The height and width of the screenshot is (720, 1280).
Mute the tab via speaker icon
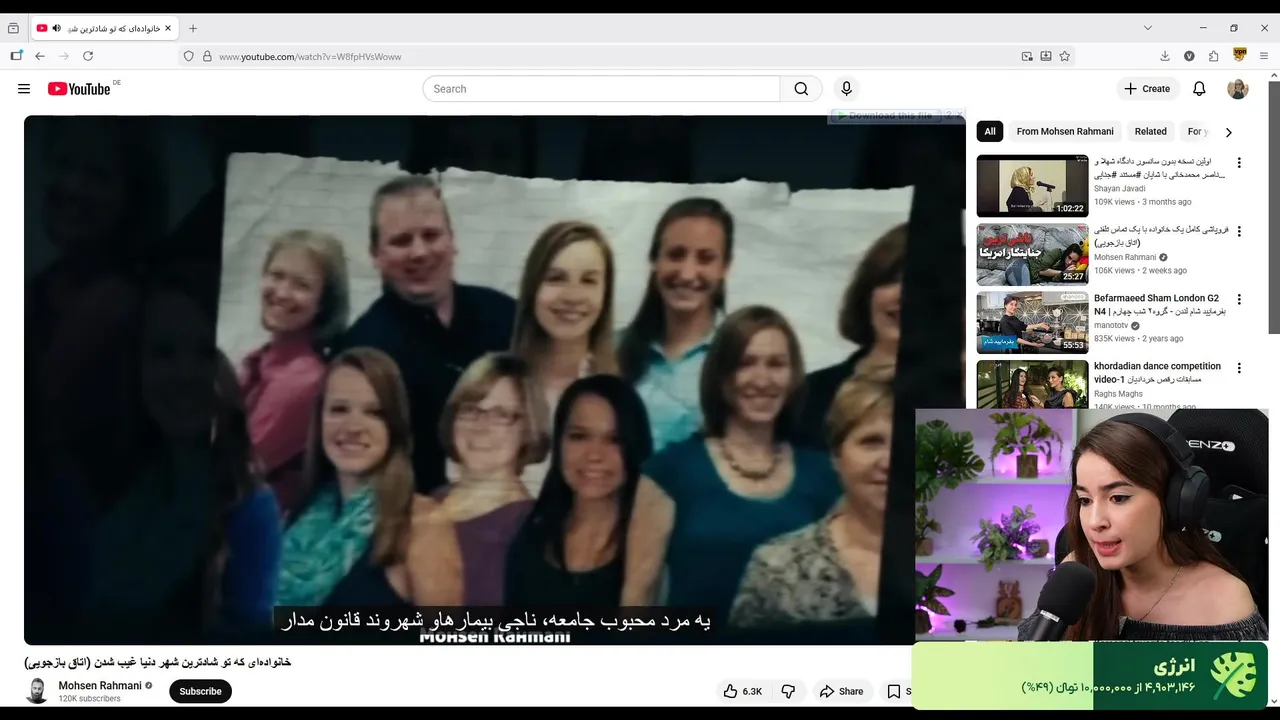56,28
